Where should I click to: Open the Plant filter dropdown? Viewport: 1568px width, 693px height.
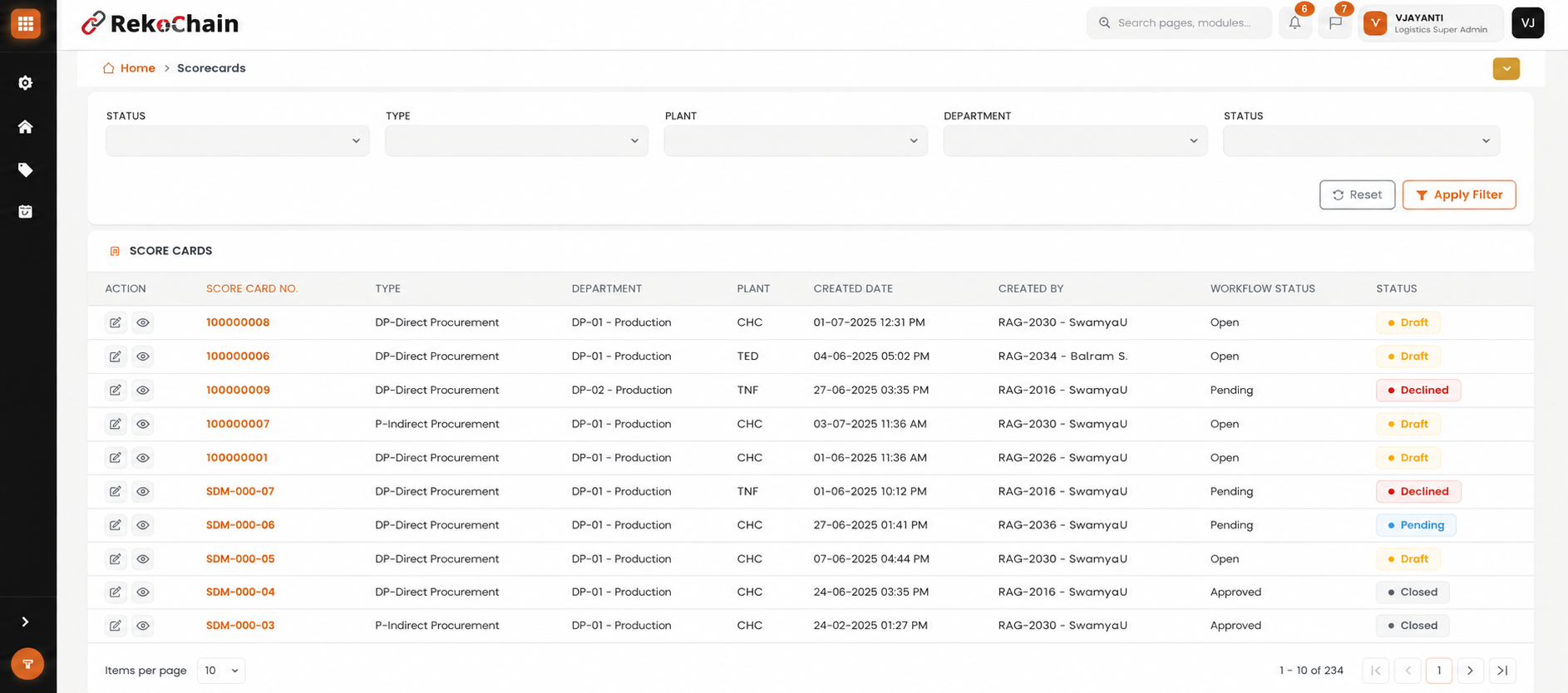[796, 140]
